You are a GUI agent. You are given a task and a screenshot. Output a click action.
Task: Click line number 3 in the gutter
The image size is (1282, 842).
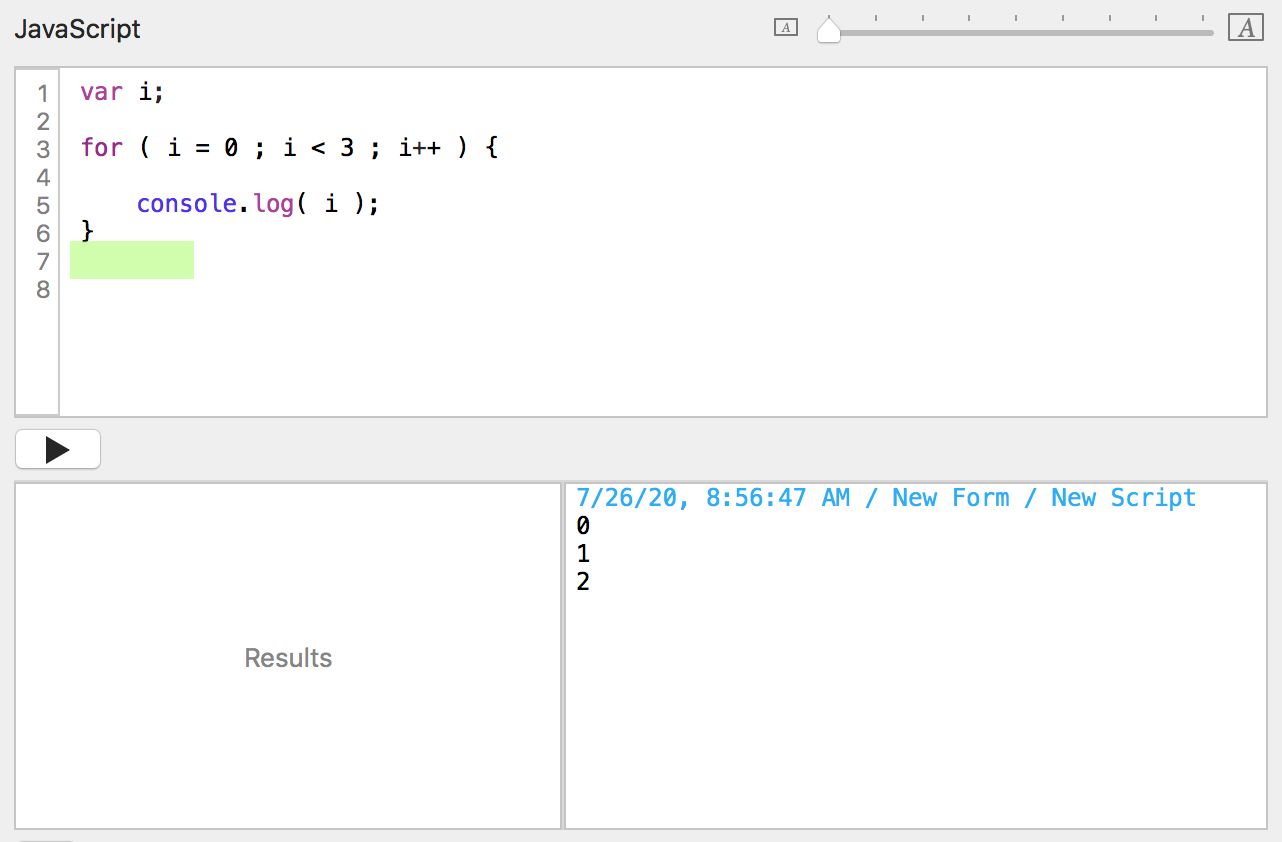(43, 150)
